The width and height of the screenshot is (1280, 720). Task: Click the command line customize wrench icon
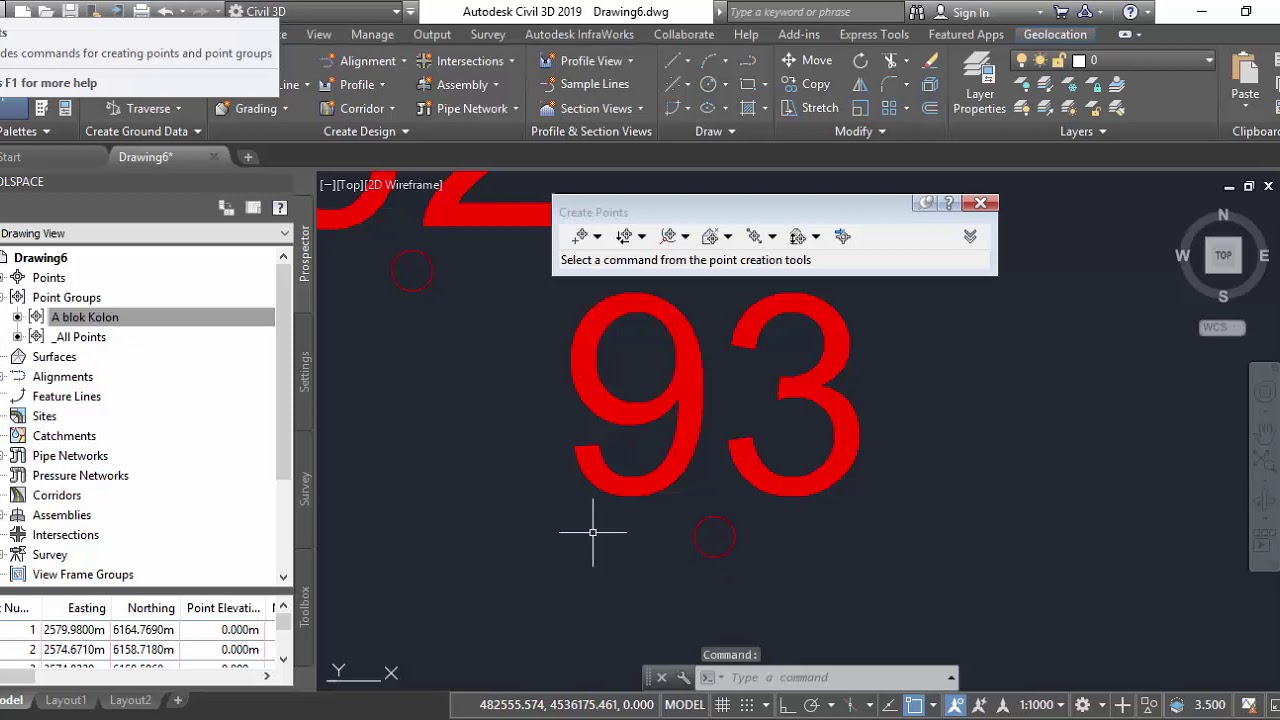pyautogui.click(x=683, y=677)
